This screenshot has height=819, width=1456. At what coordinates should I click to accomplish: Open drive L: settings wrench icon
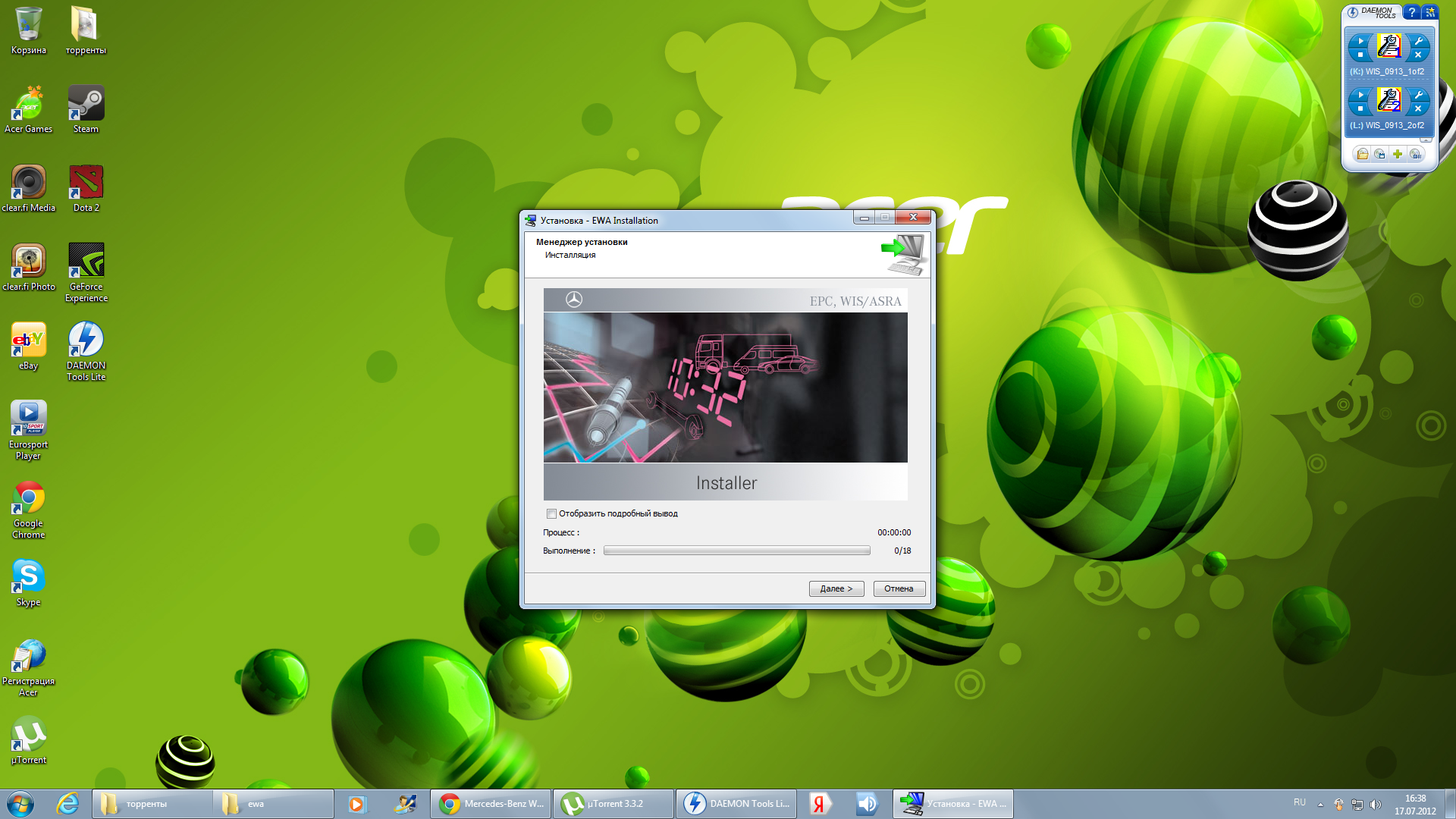point(1418,95)
